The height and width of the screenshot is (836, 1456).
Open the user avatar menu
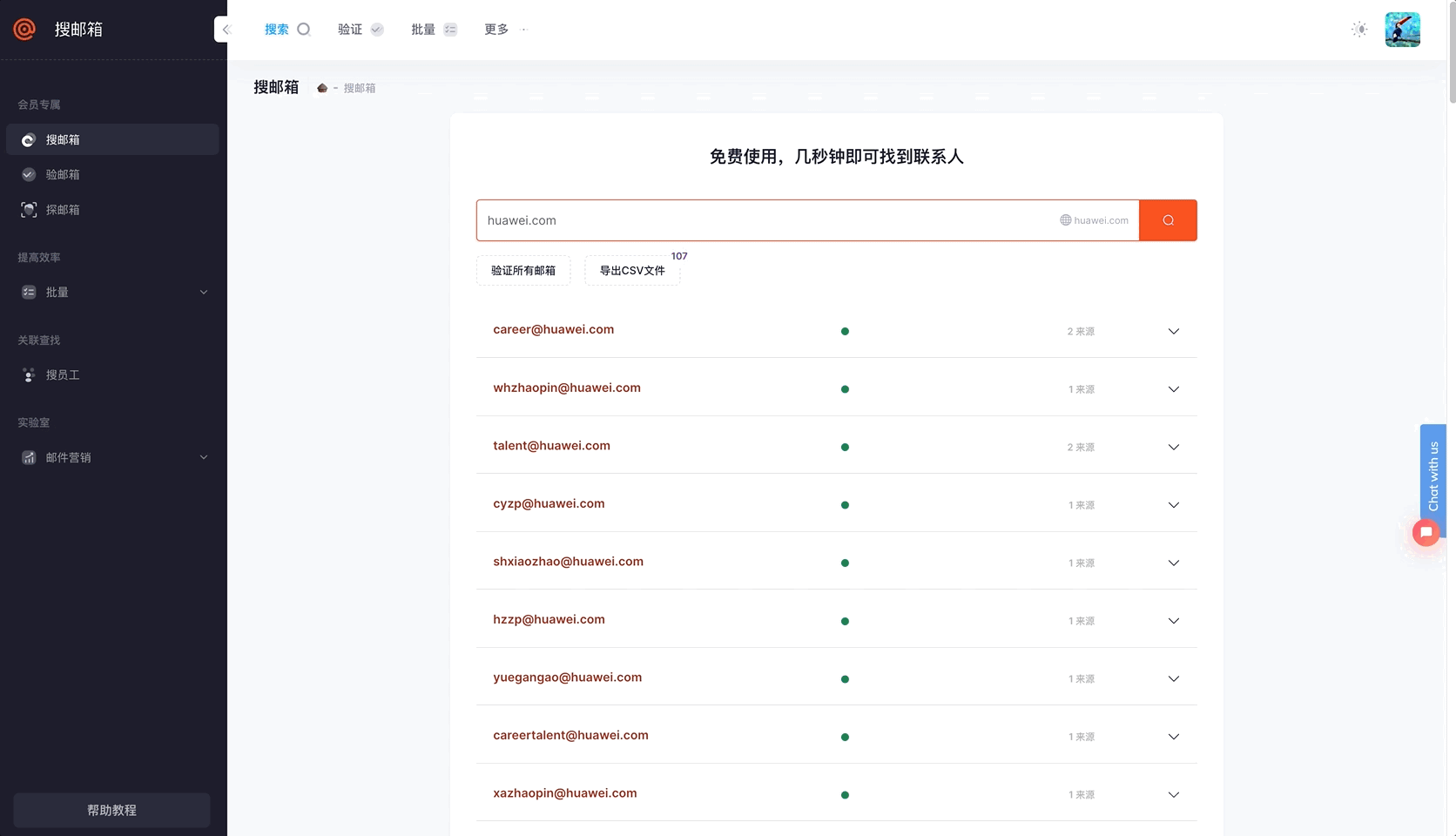tap(1402, 30)
